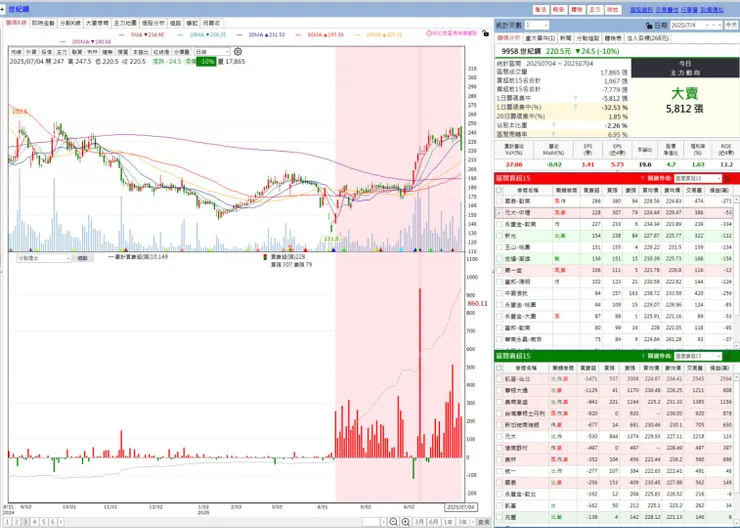Switch to the 月營收 tab

pyautogui.click(x=211, y=23)
